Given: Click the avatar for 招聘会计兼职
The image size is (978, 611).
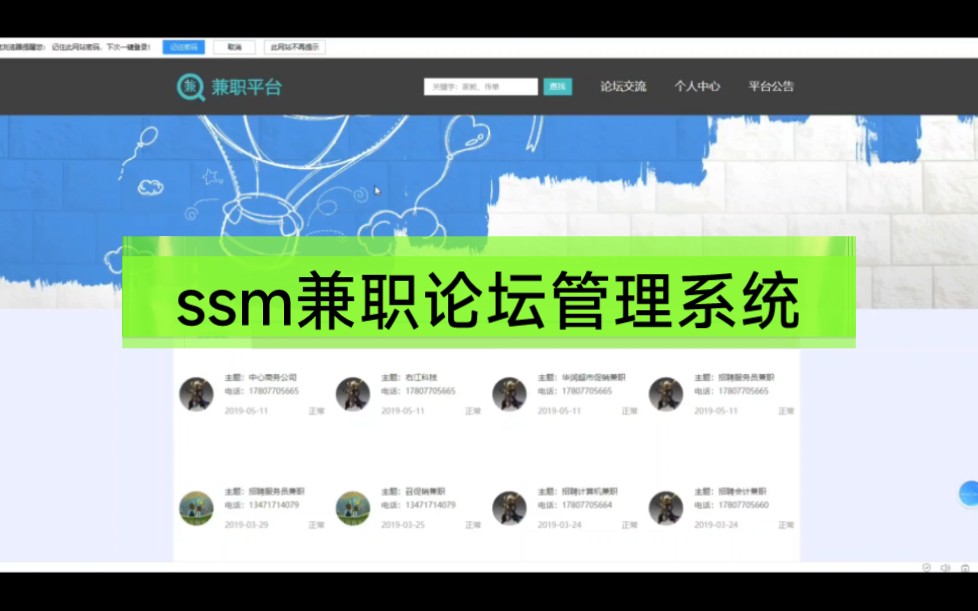Looking at the screenshot, I should pos(665,508).
